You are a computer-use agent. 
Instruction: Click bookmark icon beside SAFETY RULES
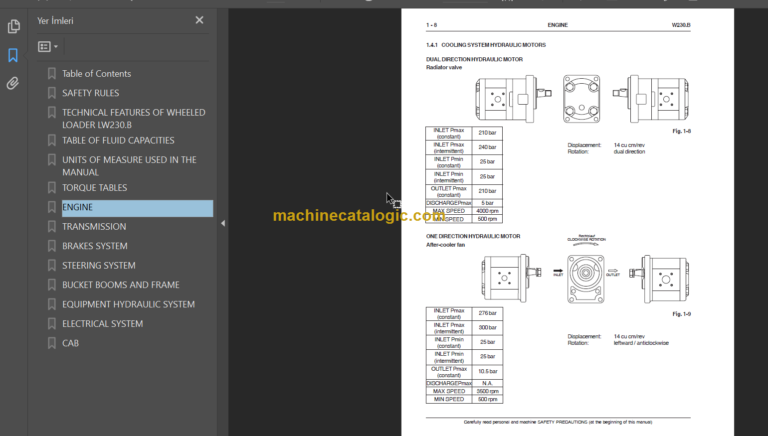pyautogui.click(x=51, y=93)
